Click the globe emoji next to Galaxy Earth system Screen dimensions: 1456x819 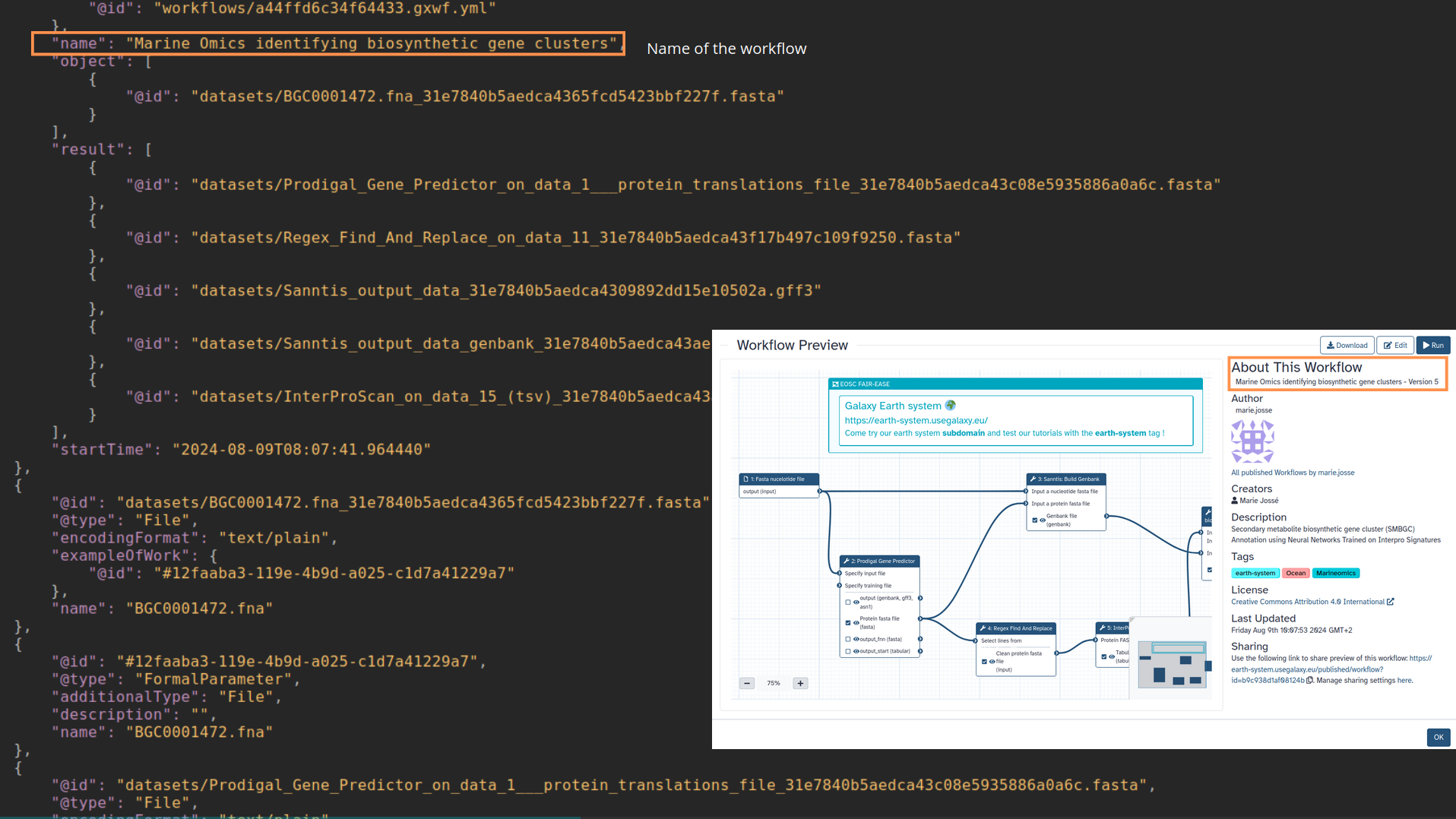click(x=950, y=406)
